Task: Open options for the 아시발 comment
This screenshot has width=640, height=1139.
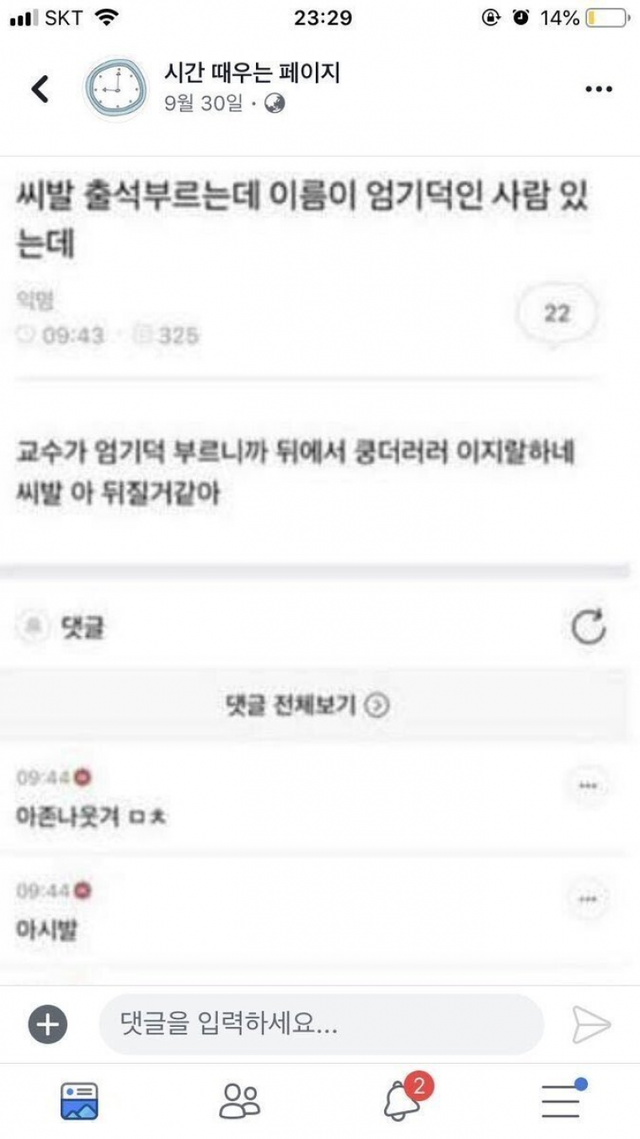Action: (588, 899)
